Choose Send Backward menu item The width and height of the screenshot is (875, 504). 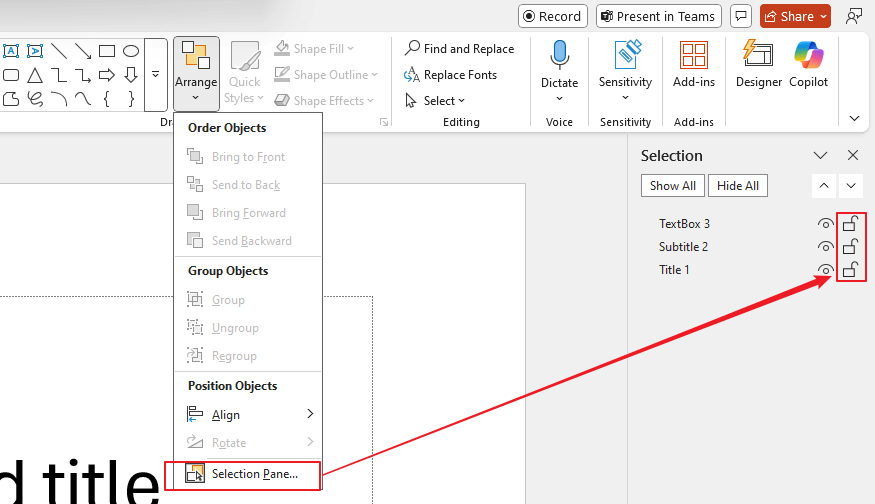coord(248,241)
